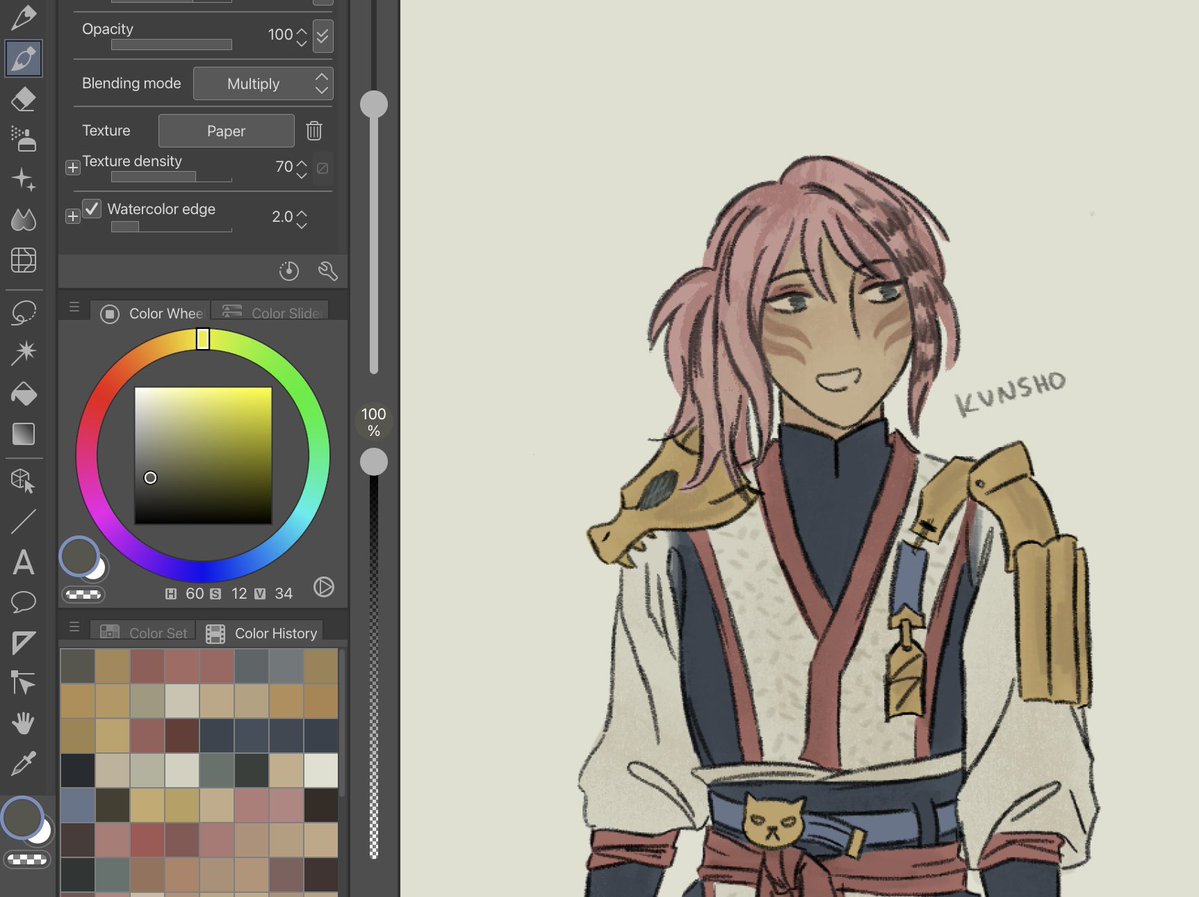Click the main drawing color at toolbar bottom
Screen dimensions: 1199x897
pyautogui.click(x=22, y=817)
